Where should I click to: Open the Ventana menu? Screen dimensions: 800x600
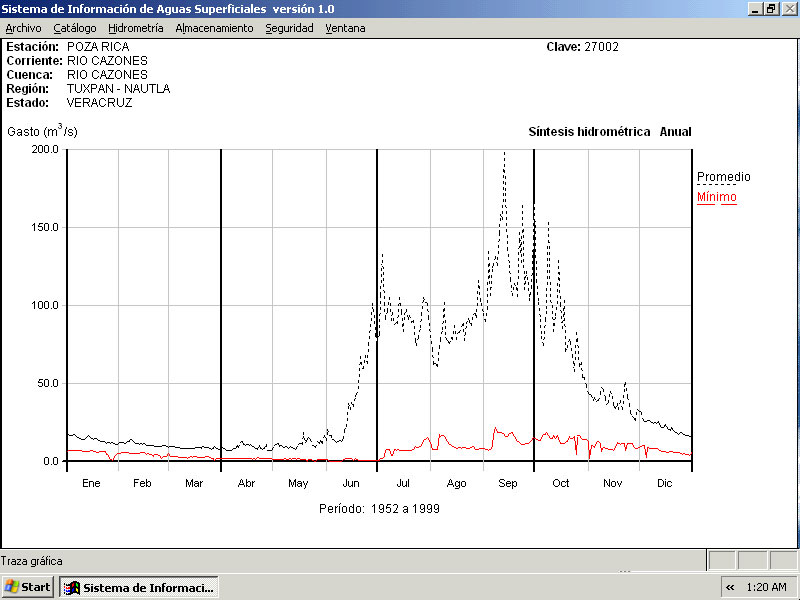(x=345, y=28)
